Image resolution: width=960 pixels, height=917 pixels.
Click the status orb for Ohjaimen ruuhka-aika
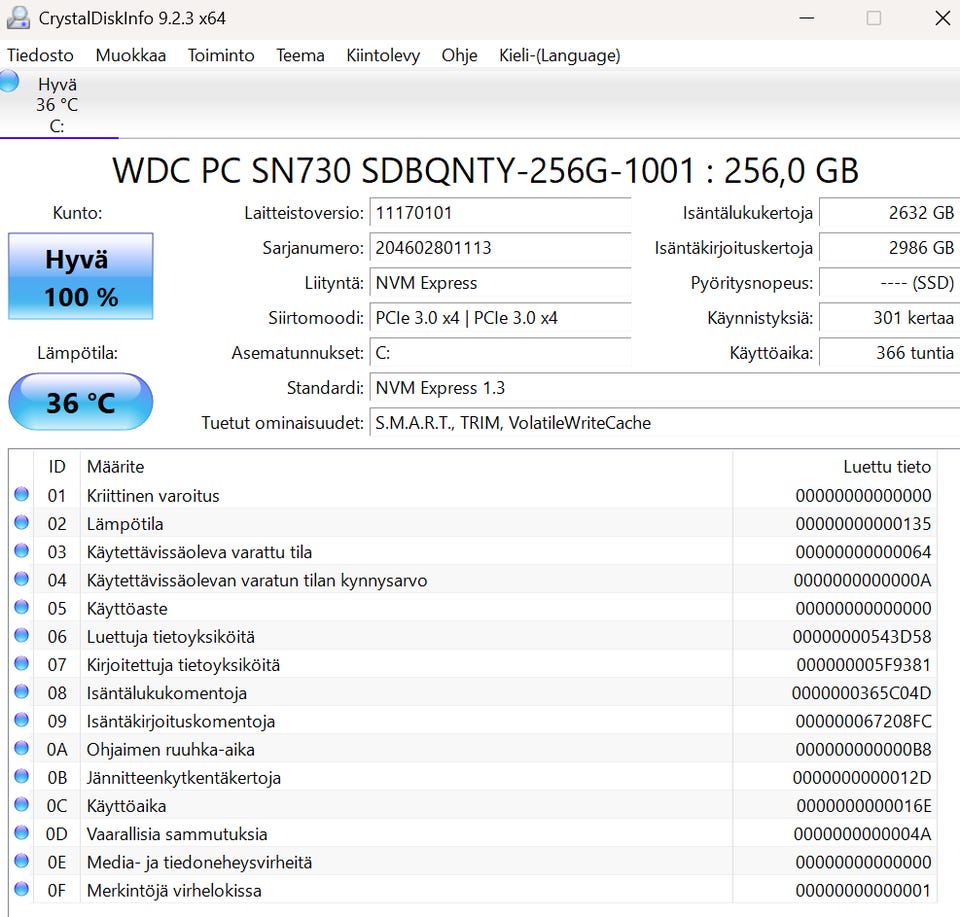coord(21,747)
